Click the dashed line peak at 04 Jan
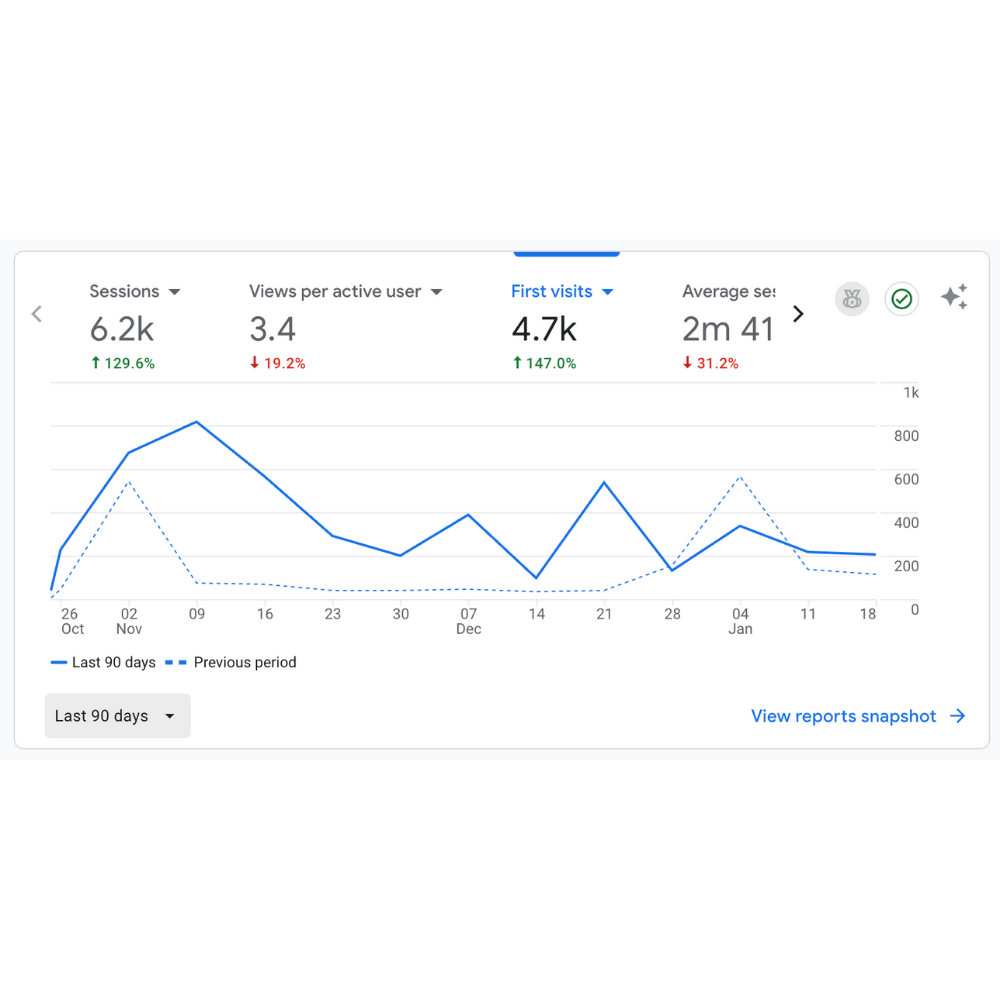 (x=740, y=477)
